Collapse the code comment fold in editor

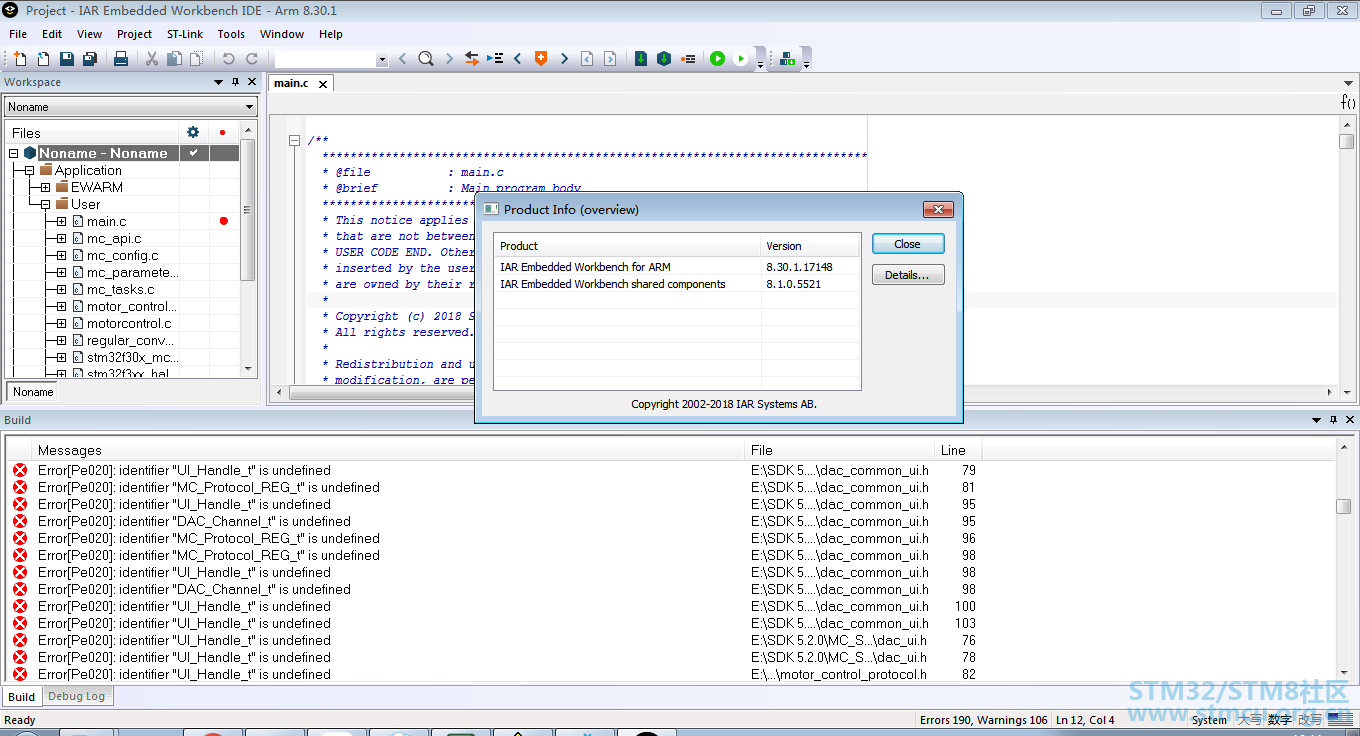point(295,141)
